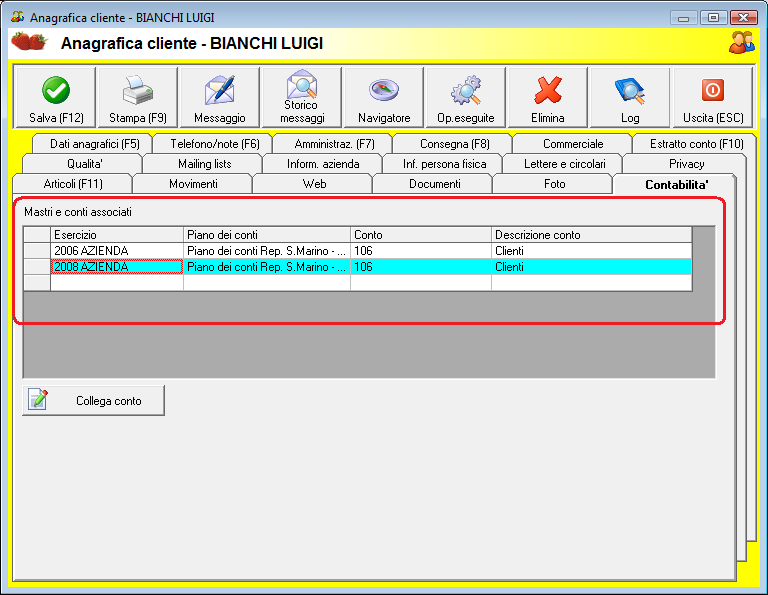Select the 2006 AZIENDA cell

[x=117, y=251]
